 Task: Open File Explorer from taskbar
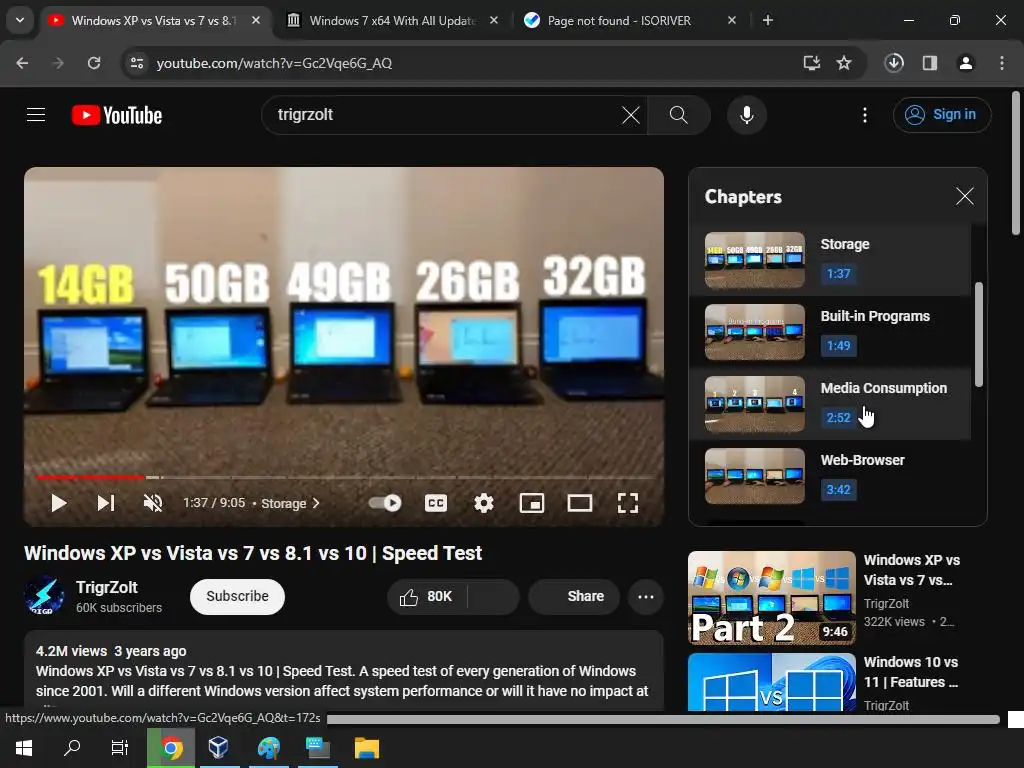point(366,748)
